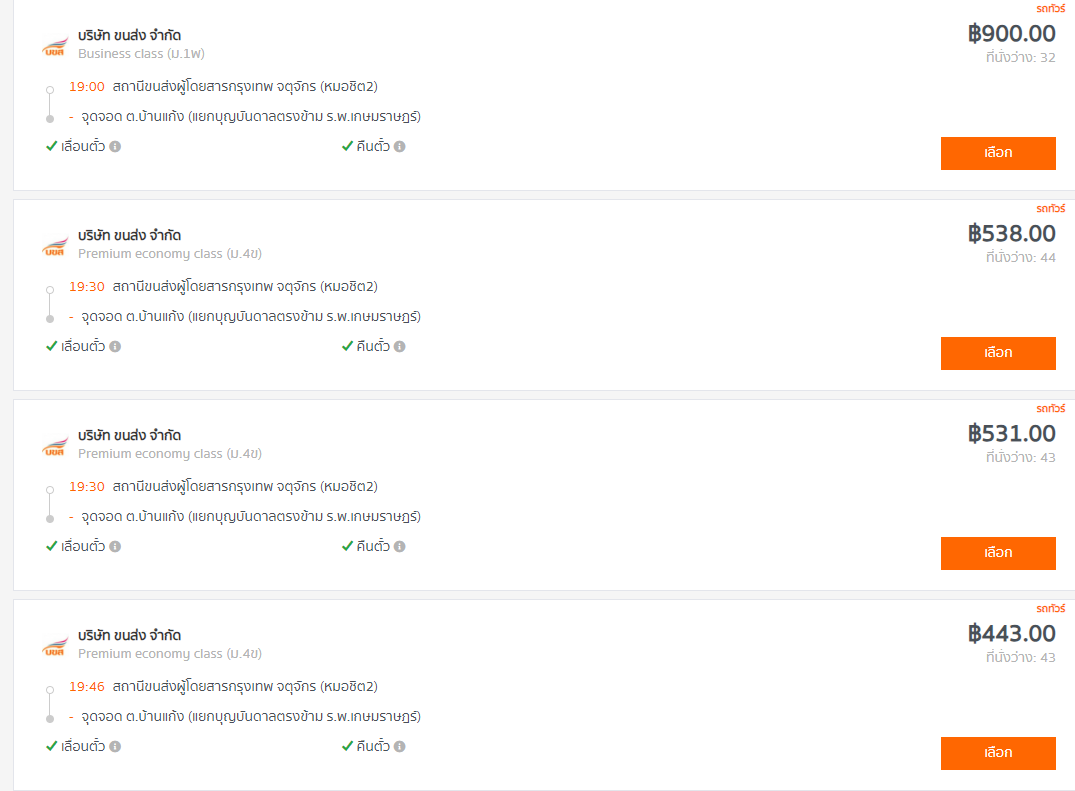Click รถทัวร์ tag above ฿443.00 price
The height and width of the screenshot is (791, 1075).
[x=1050, y=609]
